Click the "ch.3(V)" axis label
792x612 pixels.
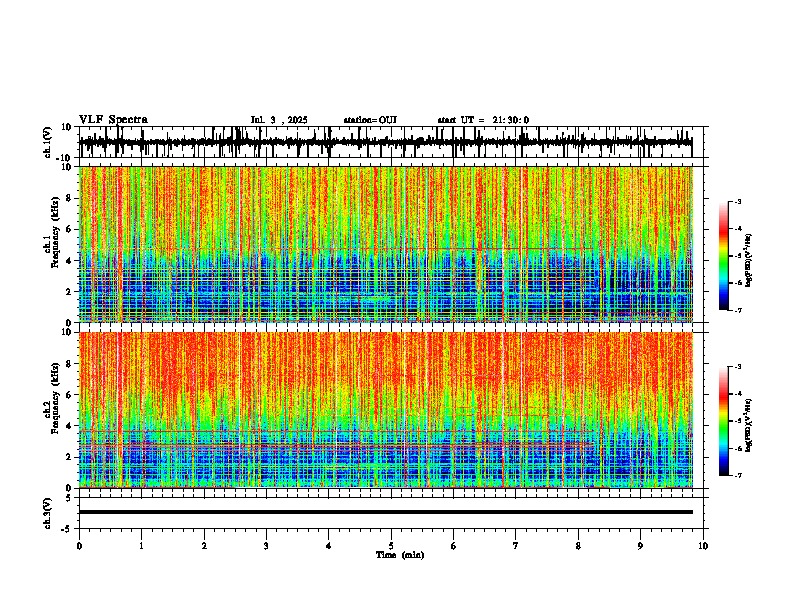pos(48,513)
